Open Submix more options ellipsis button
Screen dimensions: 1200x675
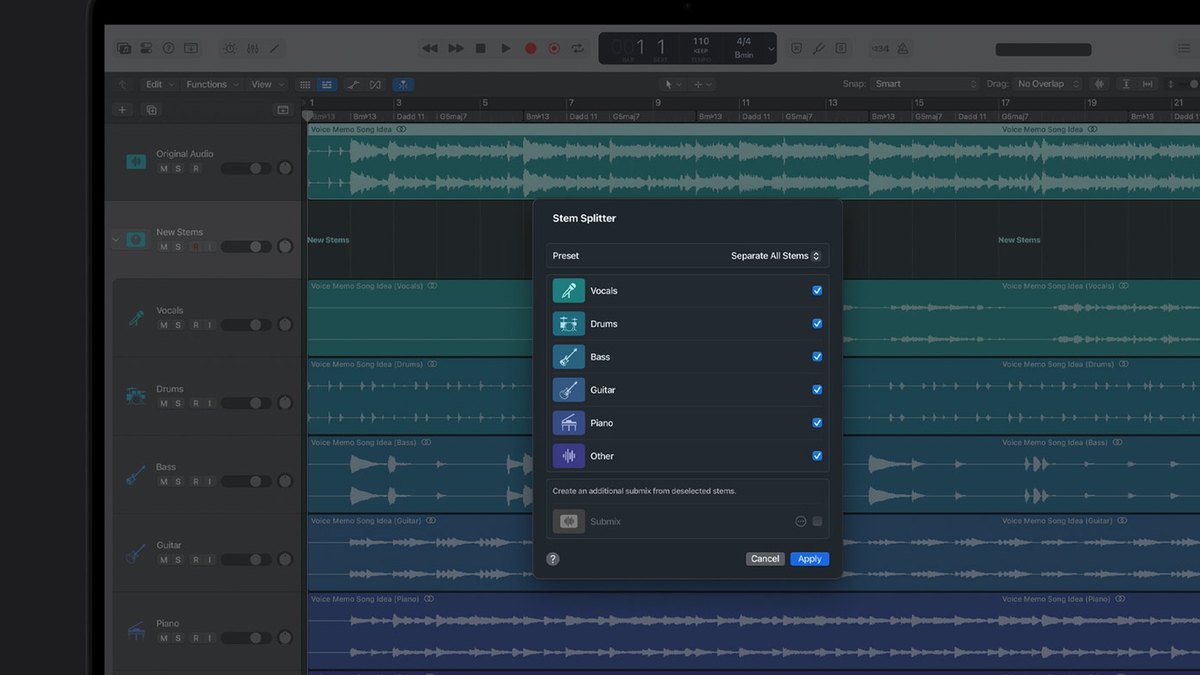click(x=800, y=521)
